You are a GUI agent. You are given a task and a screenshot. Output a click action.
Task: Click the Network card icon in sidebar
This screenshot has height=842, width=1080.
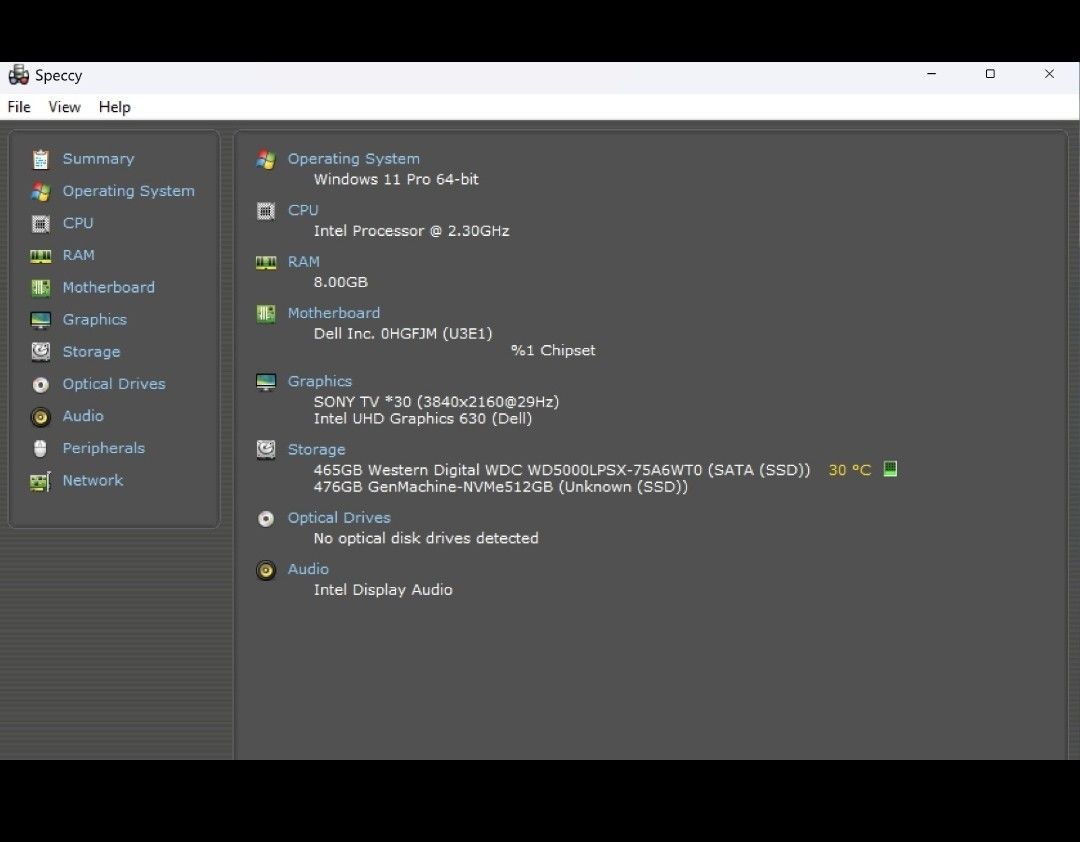click(x=41, y=481)
